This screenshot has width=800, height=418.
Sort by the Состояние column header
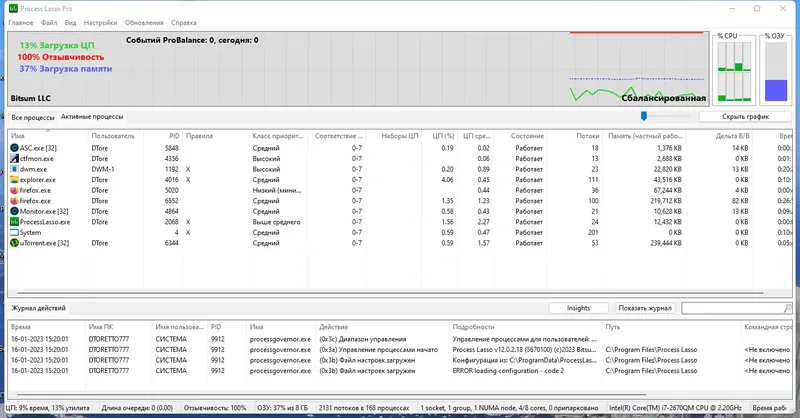tap(520, 136)
